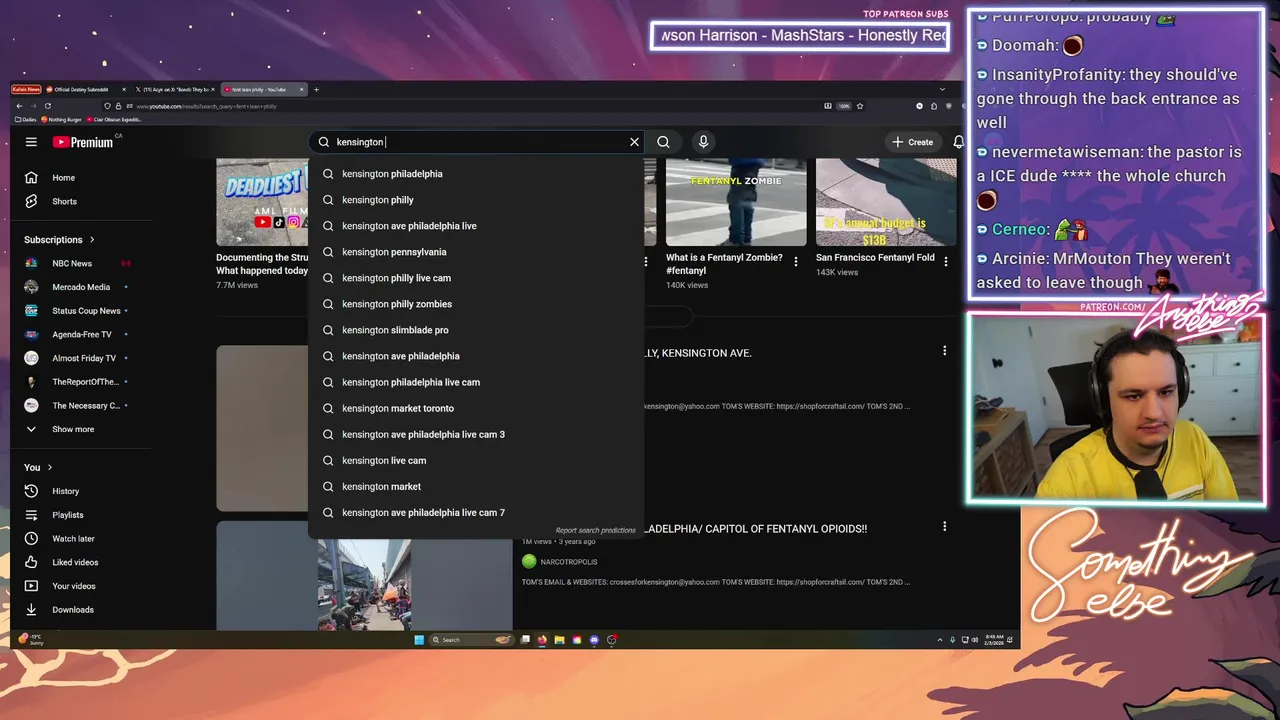Choose suggestion kensington market
The height and width of the screenshot is (720, 1280).
point(476,486)
